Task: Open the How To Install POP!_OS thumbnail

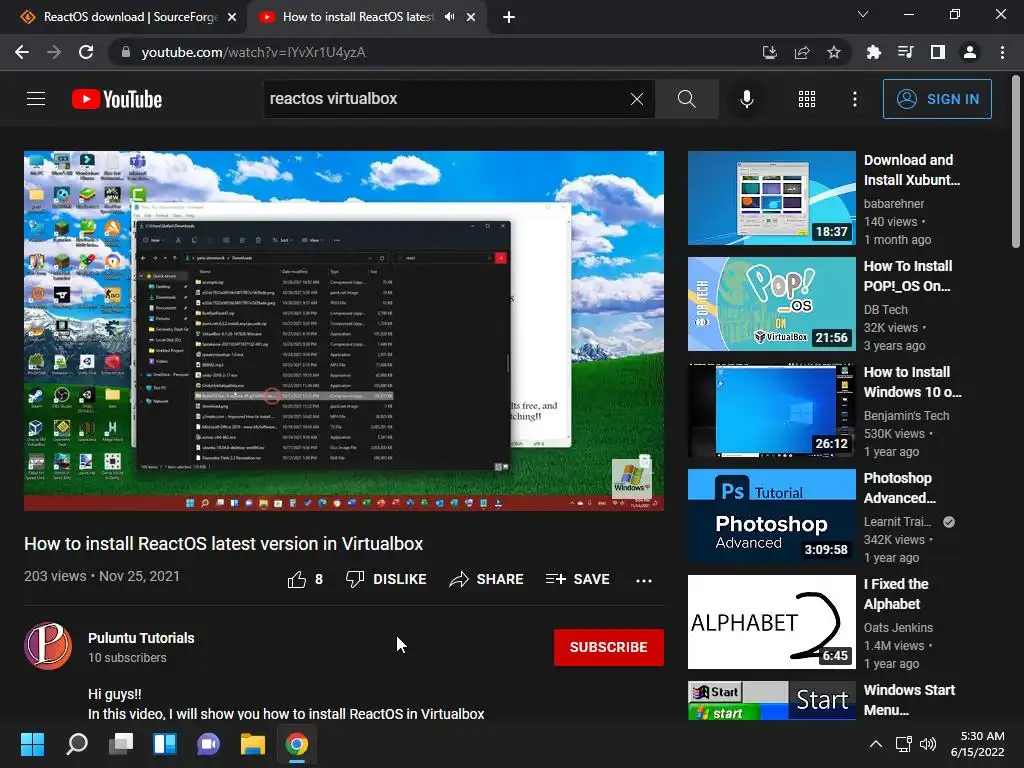Action: coord(771,304)
